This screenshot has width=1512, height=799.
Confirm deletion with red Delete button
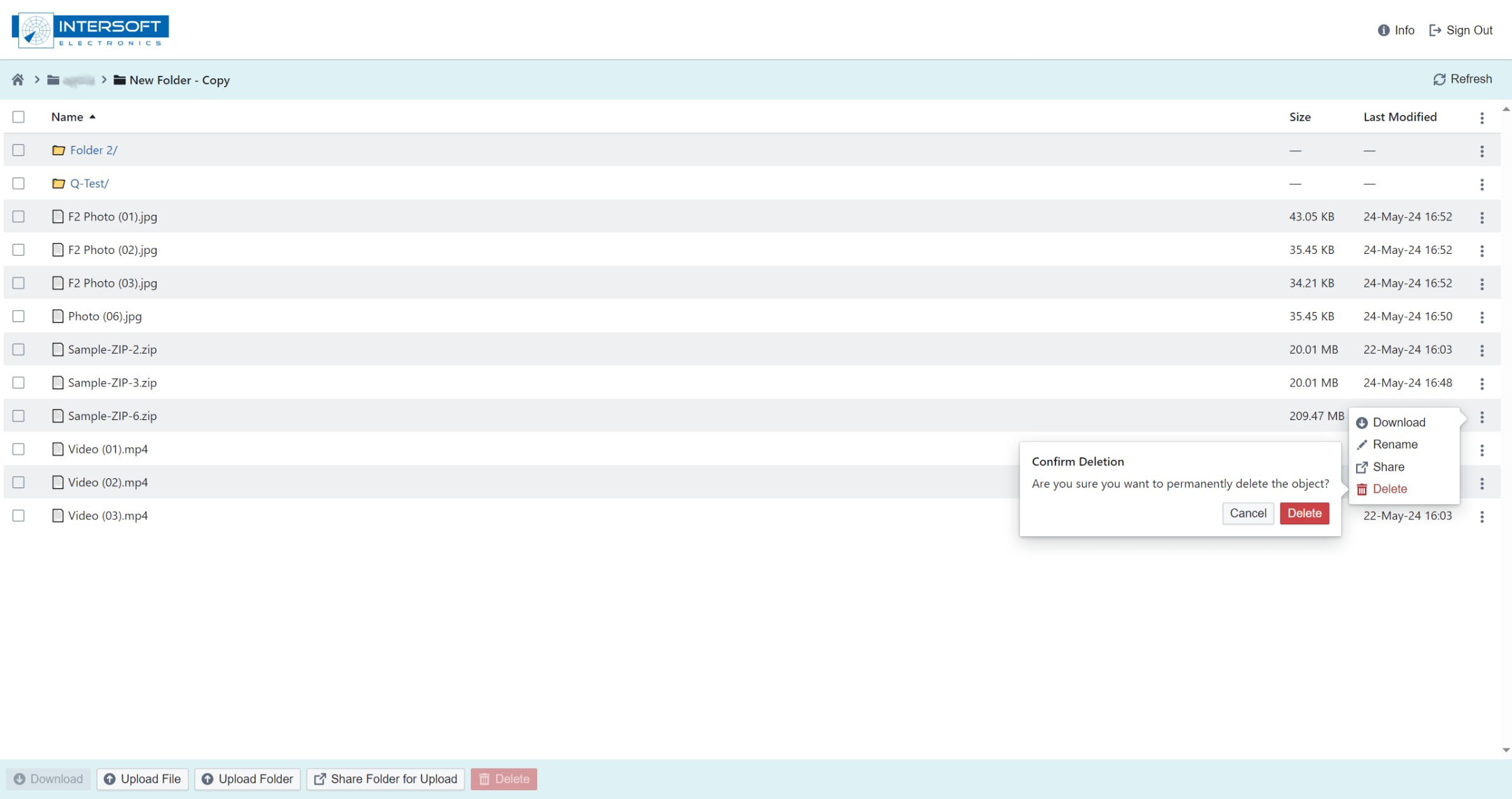[x=1304, y=514]
